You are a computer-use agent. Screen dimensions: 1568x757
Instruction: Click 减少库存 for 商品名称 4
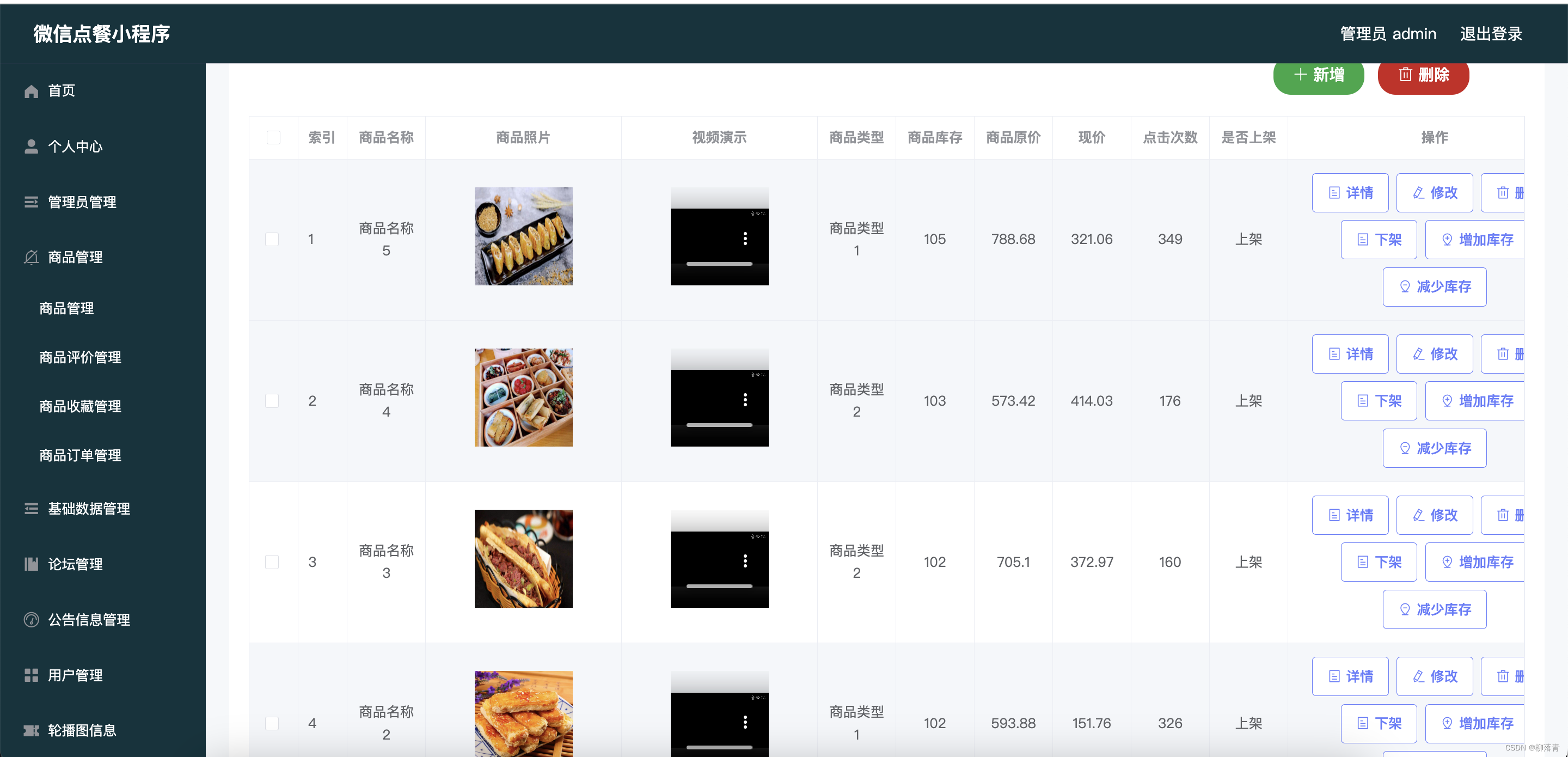click(1435, 448)
